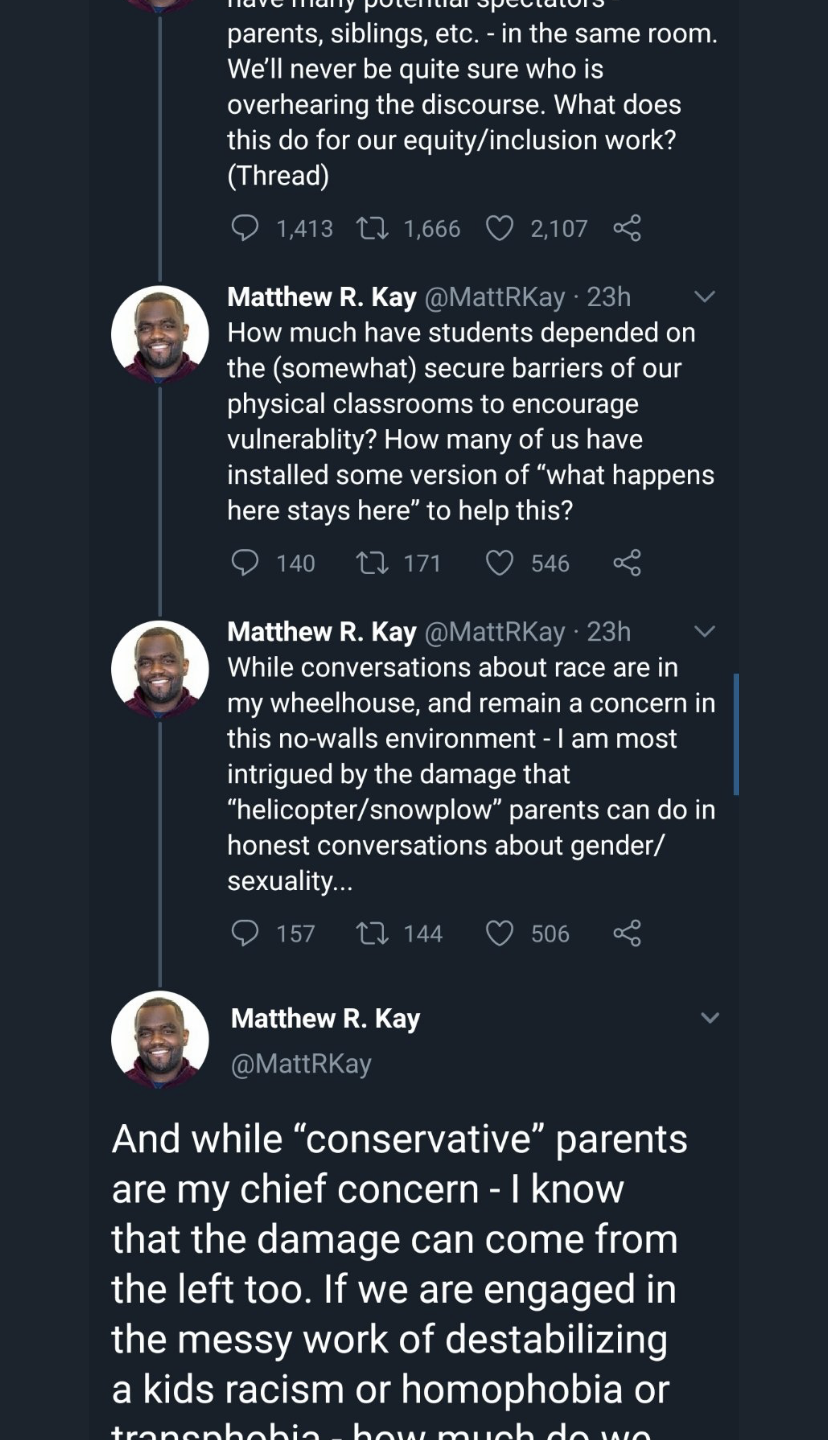The width and height of the screenshot is (828, 1440).
Task: Retweet the tweet with 171 retweets
Action: point(372,563)
